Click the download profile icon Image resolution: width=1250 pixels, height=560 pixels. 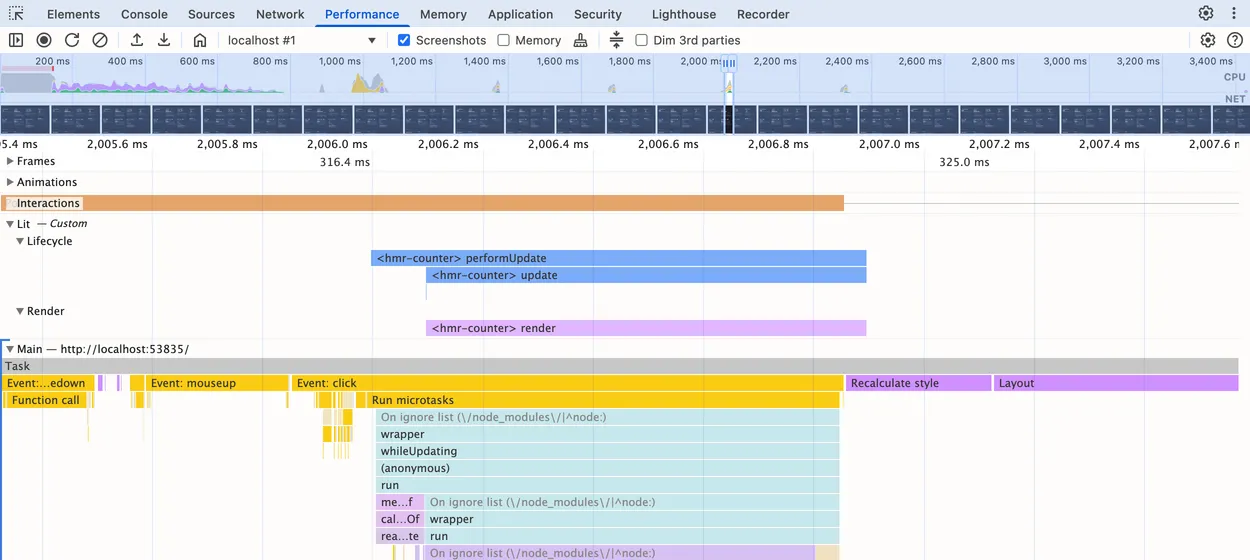(164, 40)
